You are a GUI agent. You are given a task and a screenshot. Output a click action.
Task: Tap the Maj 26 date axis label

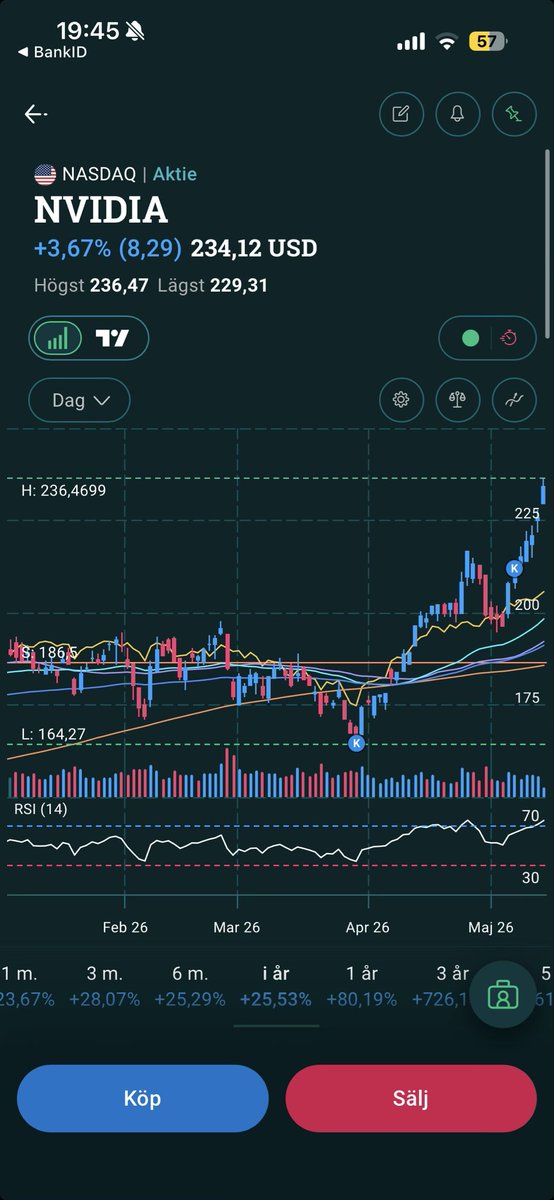click(x=491, y=927)
